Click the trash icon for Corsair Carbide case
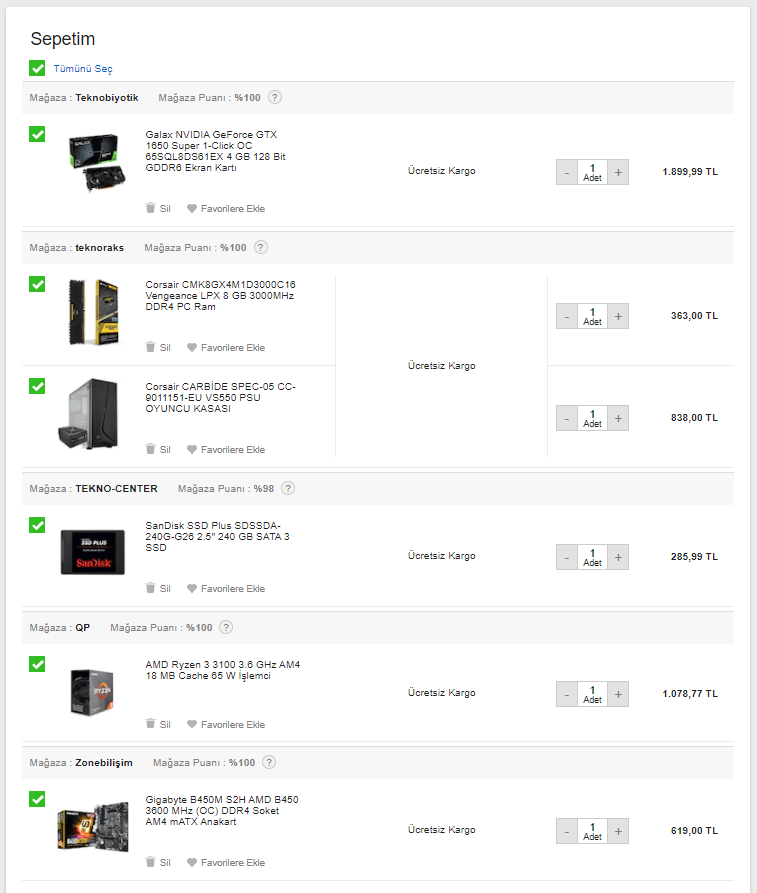This screenshot has width=757, height=893. point(150,449)
